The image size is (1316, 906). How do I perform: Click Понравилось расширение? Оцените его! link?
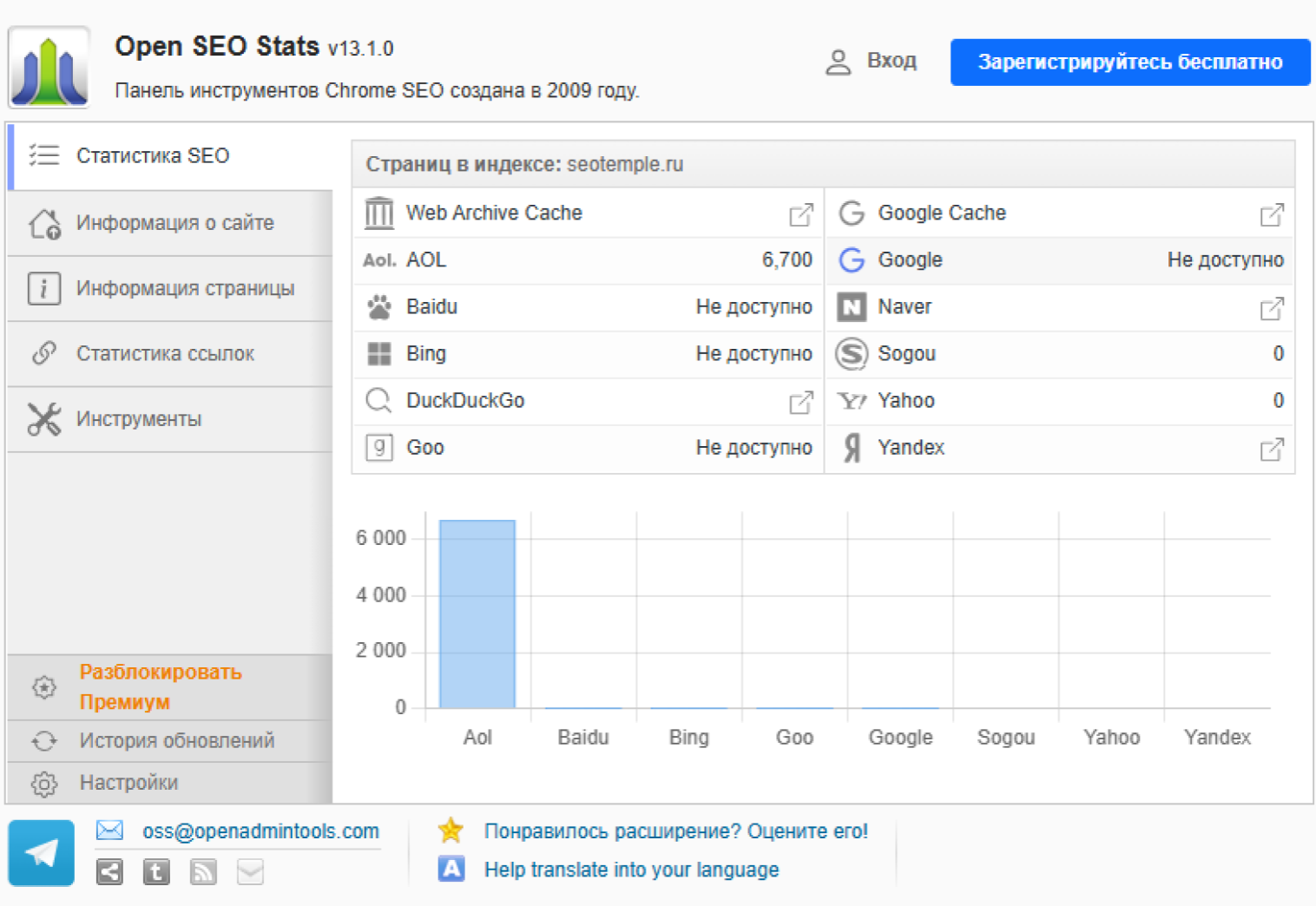point(676,831)
